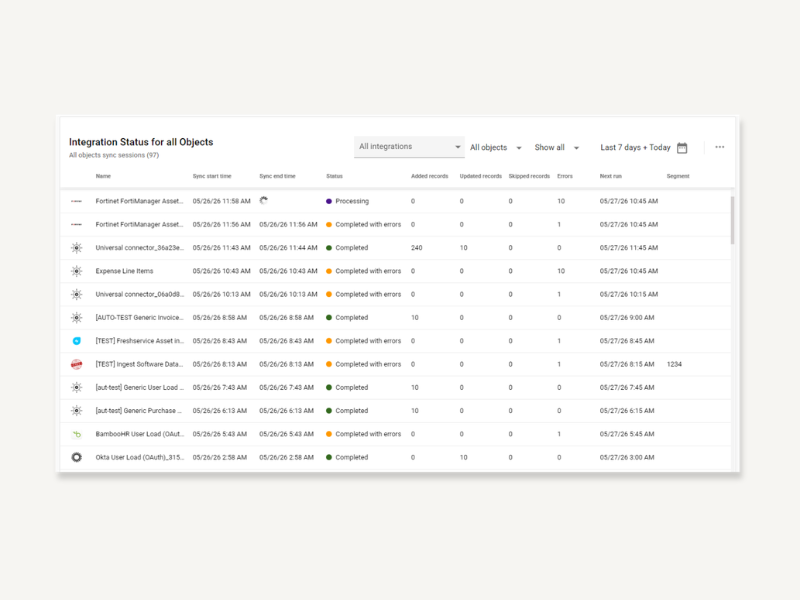The image size is (800, 600).
Task: Open Fortinet FortiManager Asset started 11:58 AM
Action: click(139, 201)
